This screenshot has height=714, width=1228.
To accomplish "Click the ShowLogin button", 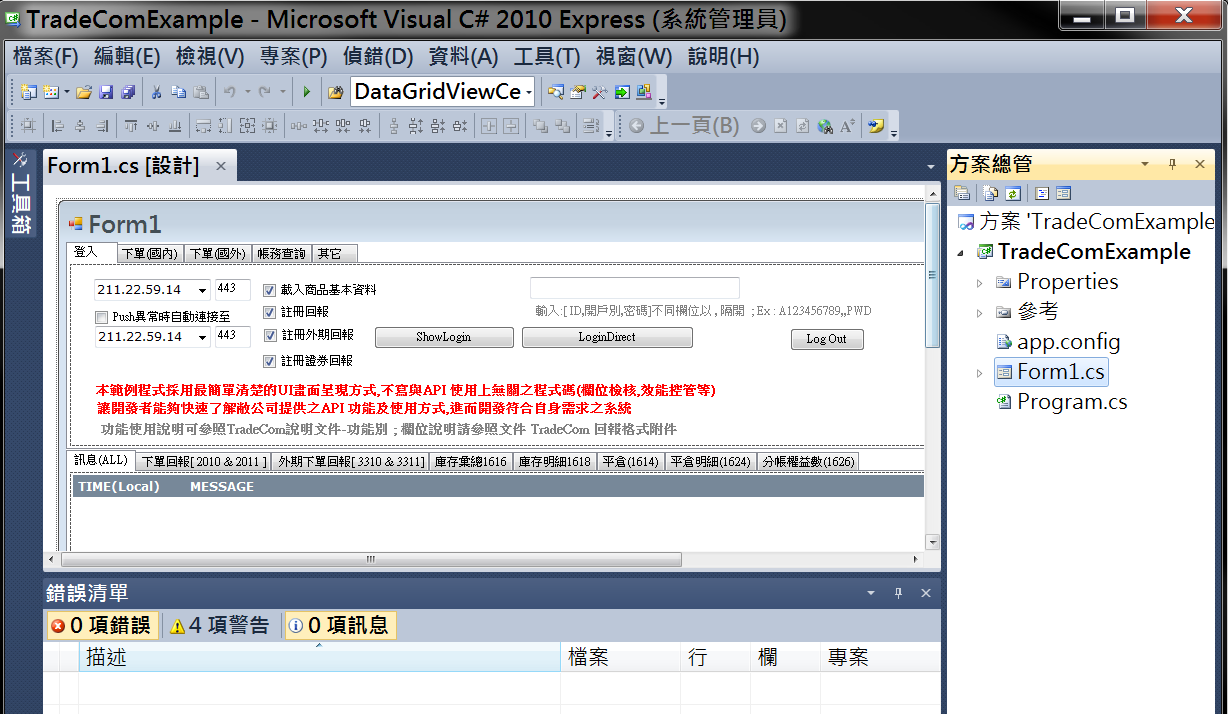I will tap(443, 338).
